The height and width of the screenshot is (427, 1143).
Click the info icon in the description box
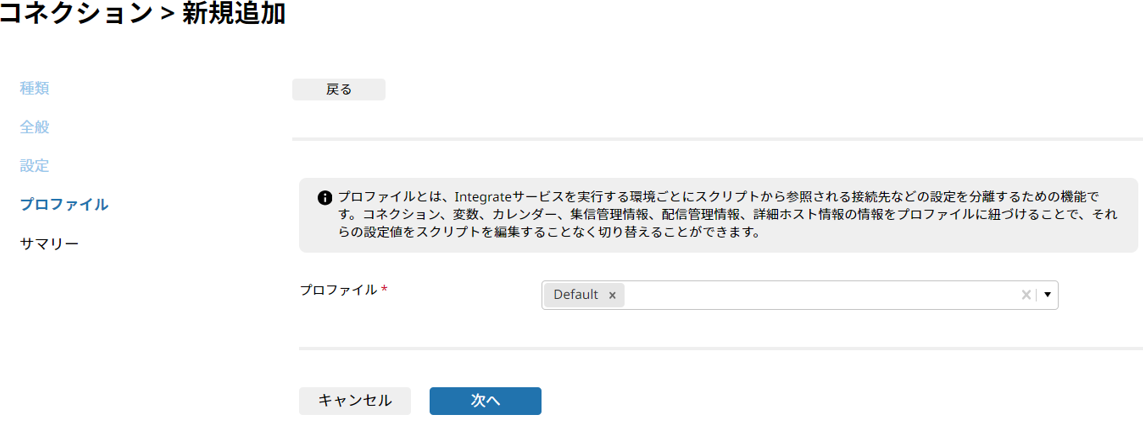324,197
